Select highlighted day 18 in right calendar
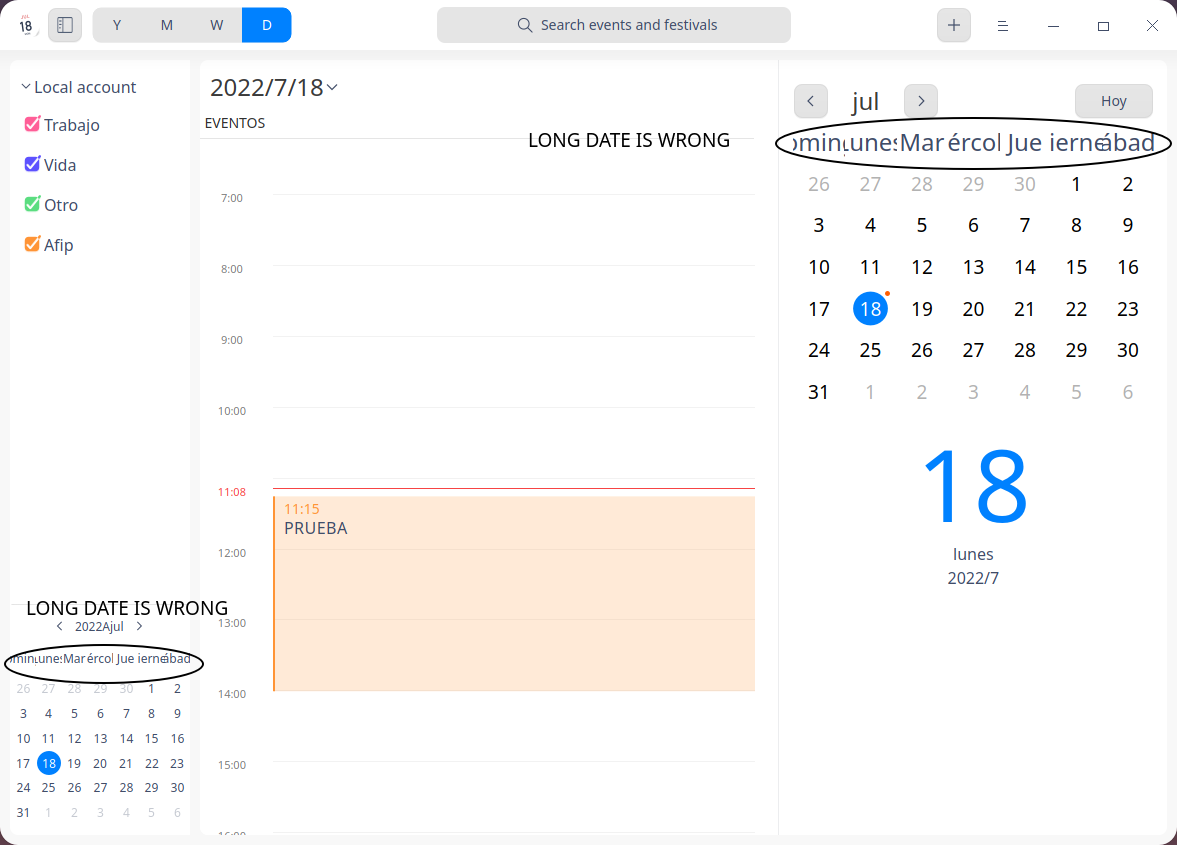Image resolution: width=1177 pixels, height=845 pixels. click(x=870, y=309)
